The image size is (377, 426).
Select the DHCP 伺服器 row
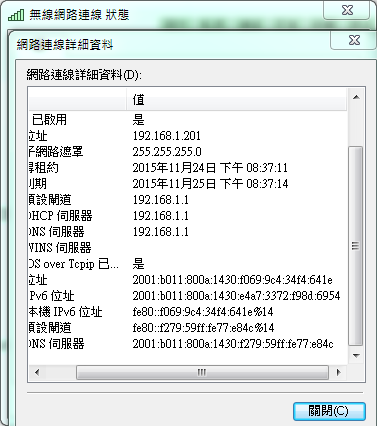188,216
